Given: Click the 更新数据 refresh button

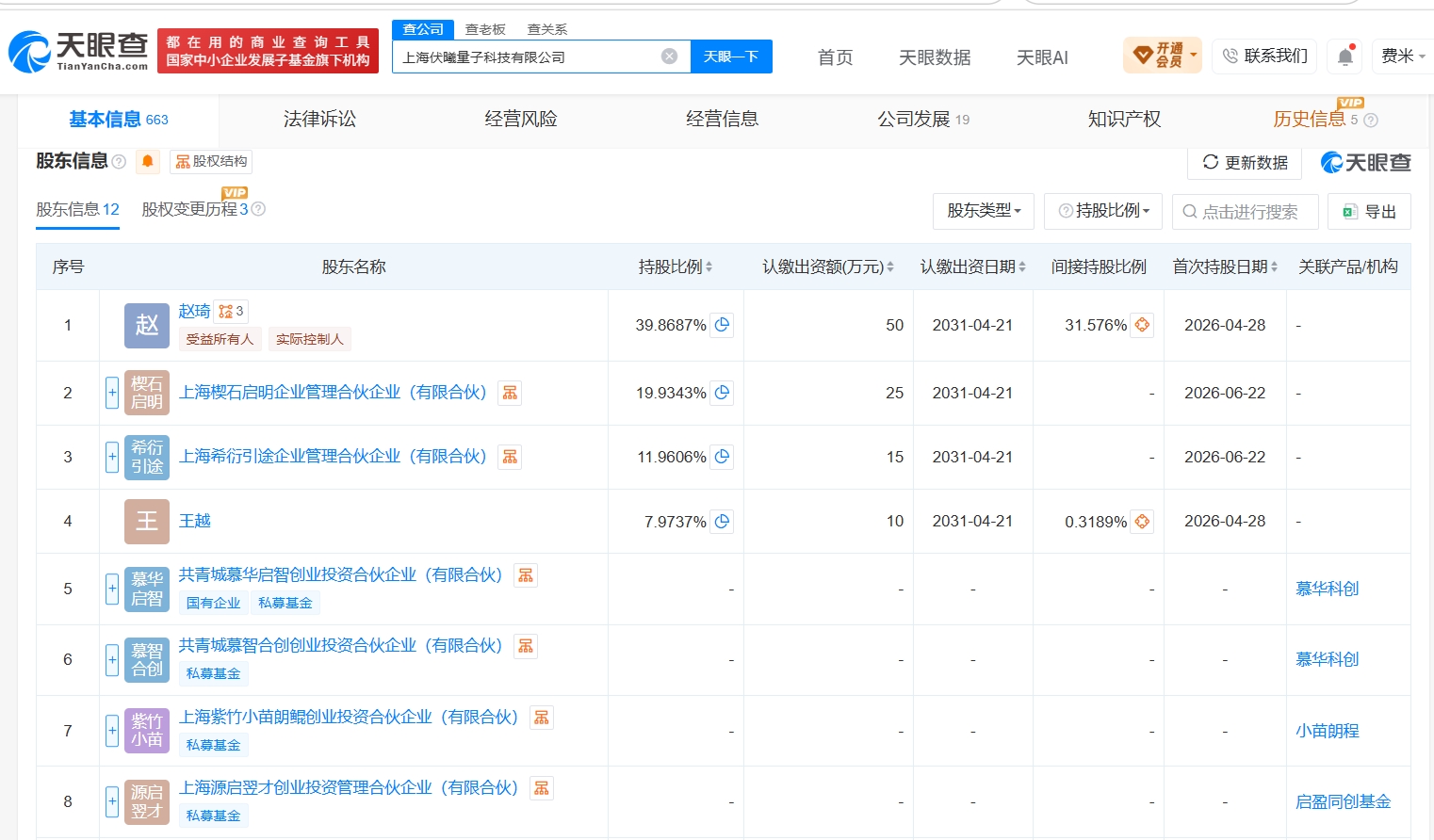Looking at the screenshot, I should 1245,163.
